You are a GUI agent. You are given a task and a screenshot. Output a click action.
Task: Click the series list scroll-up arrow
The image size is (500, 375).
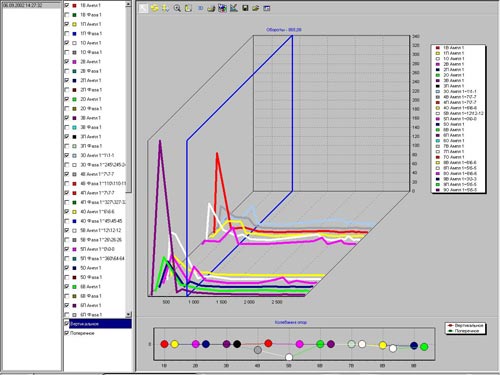click(x=128, y=5)
